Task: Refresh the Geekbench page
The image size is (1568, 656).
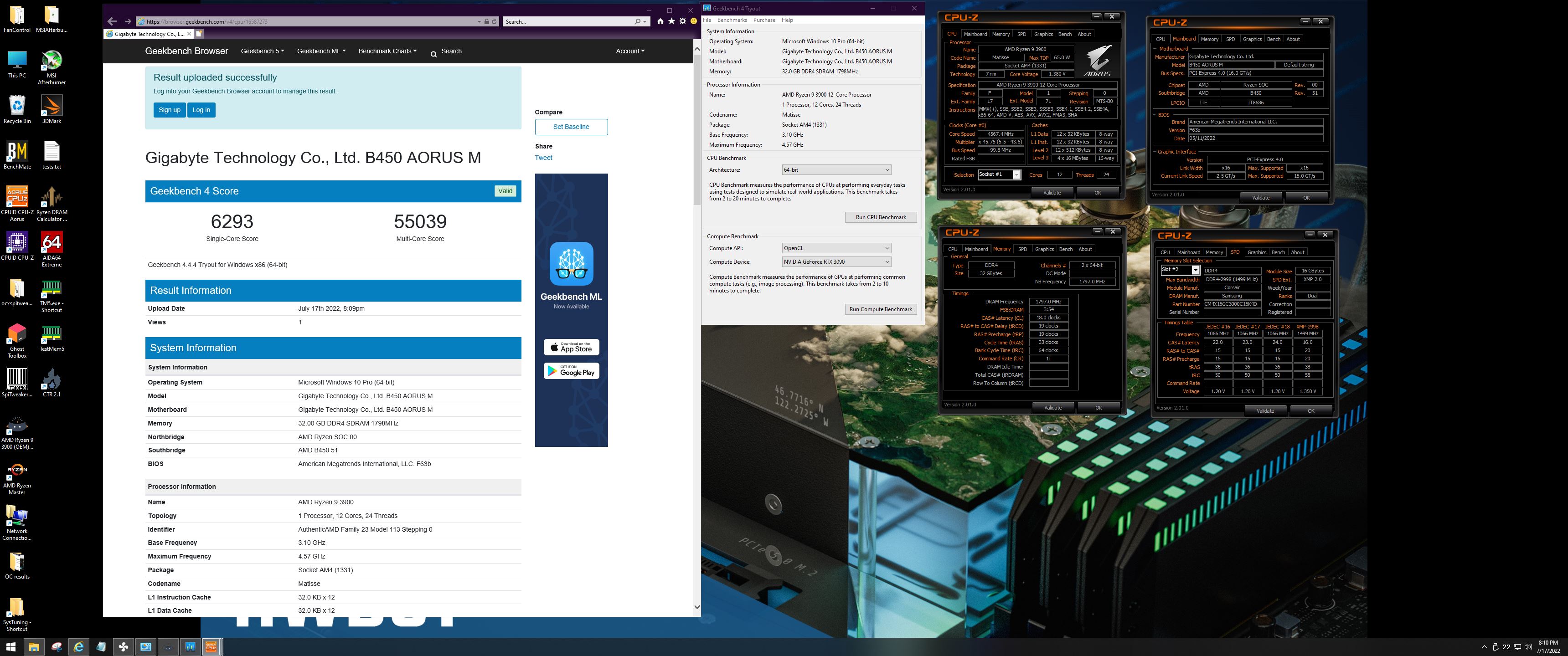Action: click(x=494, y=21)
